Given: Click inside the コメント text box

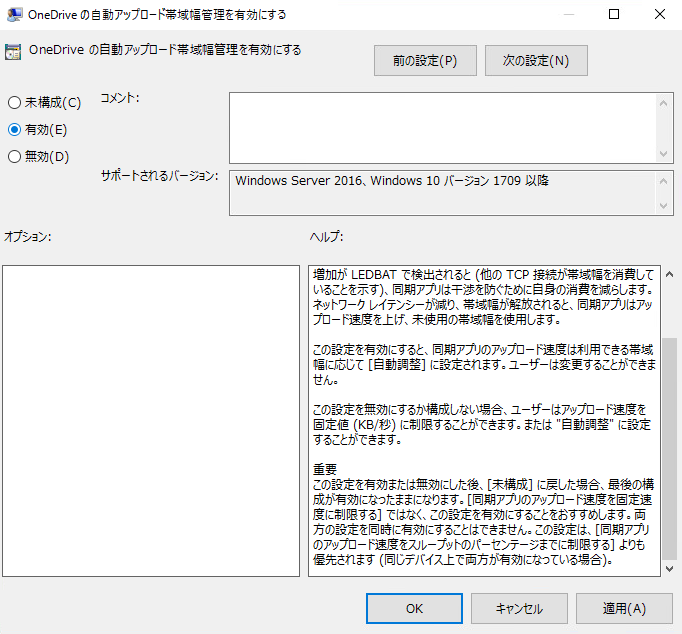Looking at the screenshot, I should tap(442, 128).
